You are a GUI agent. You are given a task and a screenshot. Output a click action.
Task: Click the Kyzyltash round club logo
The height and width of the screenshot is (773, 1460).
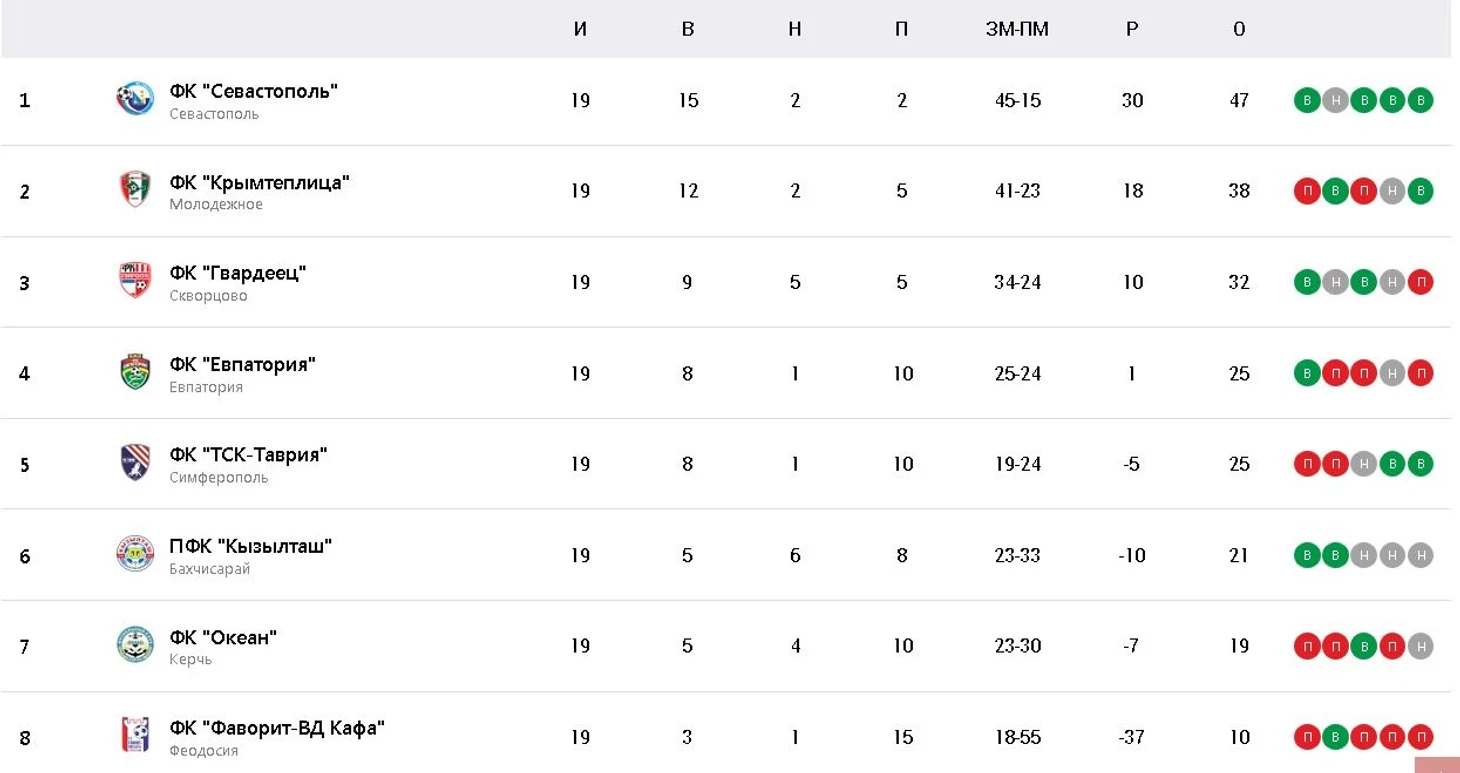pyautogui.click(x=135, y=554)
